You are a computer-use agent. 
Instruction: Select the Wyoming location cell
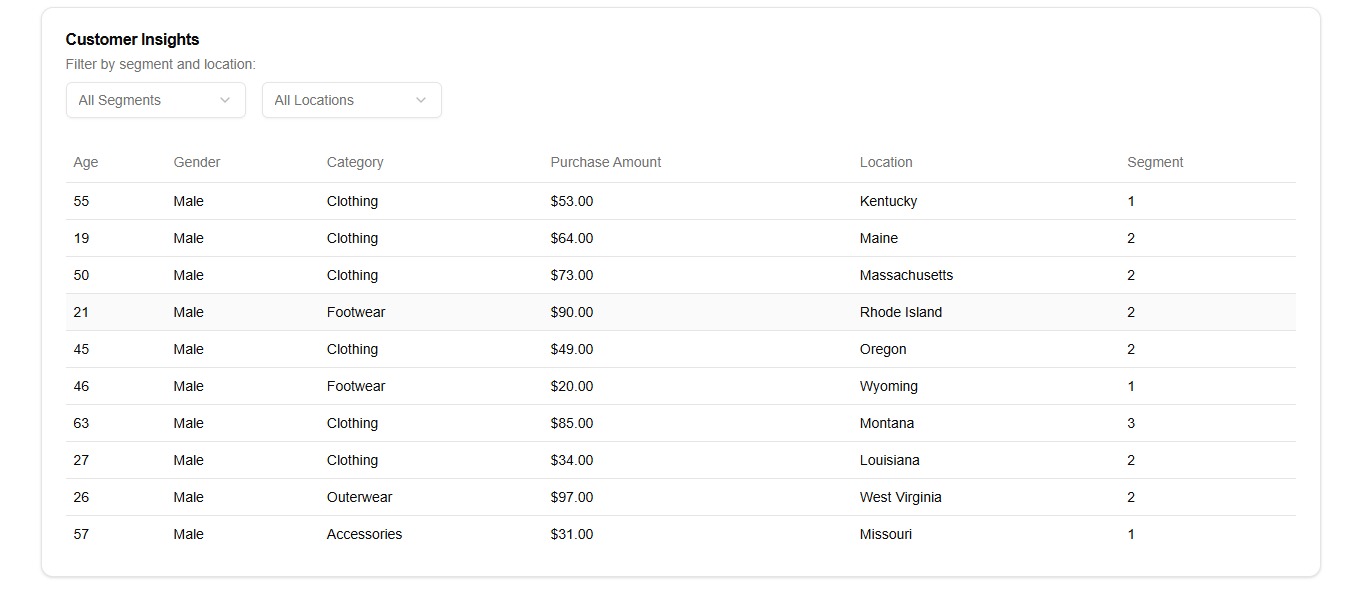tap(888, 386)
